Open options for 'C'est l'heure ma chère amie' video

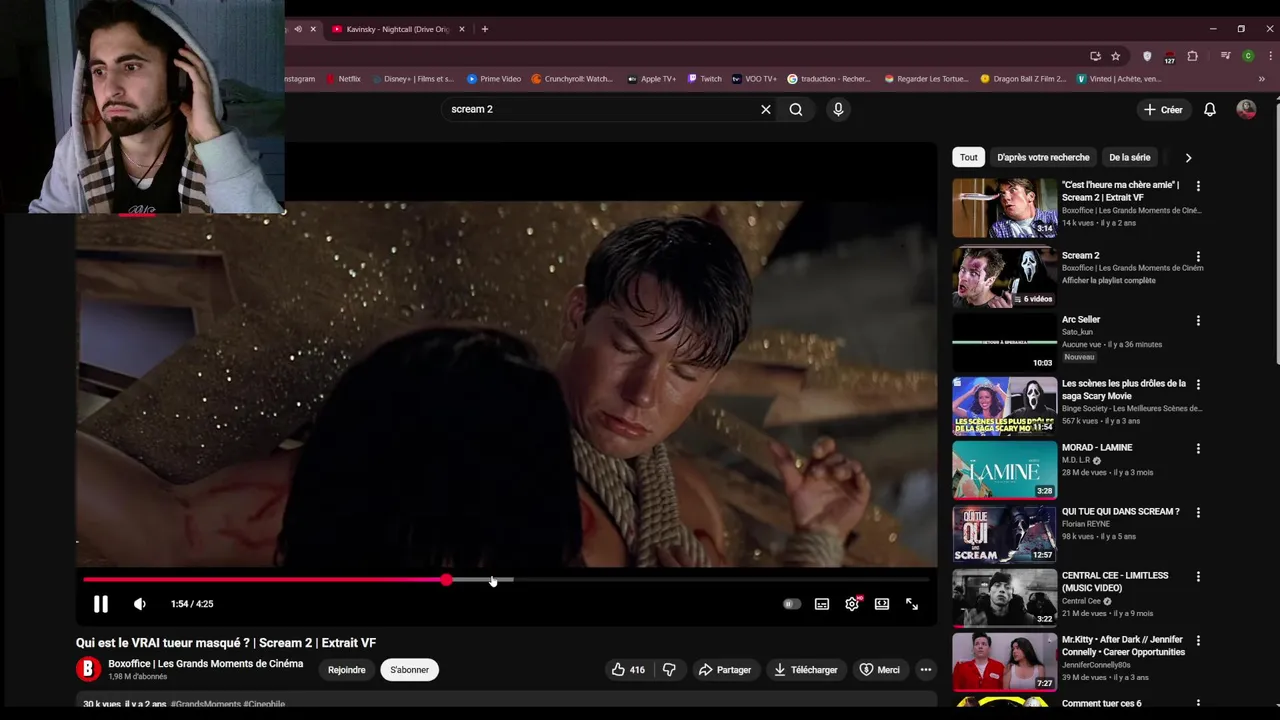tap(1198, 186)
